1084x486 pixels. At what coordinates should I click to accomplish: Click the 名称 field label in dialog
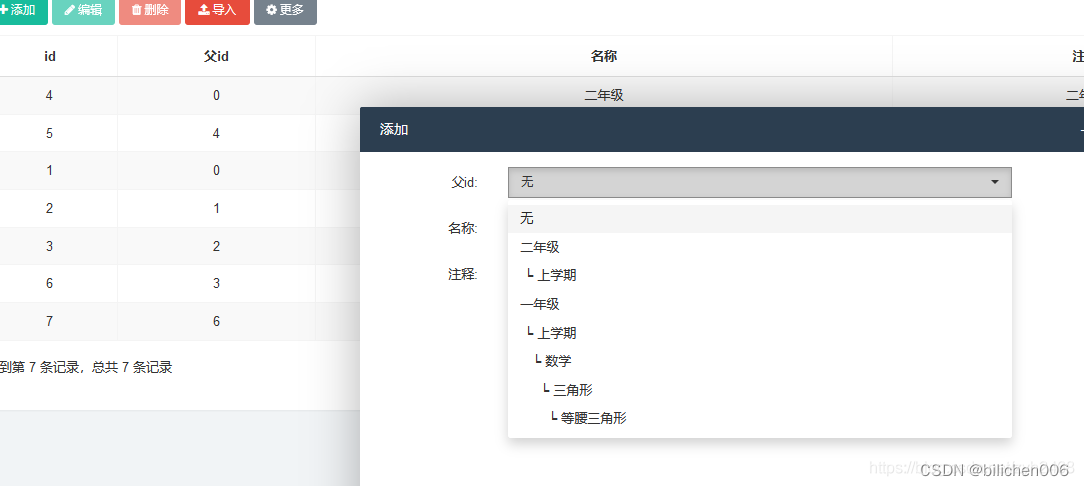[462, 228]
